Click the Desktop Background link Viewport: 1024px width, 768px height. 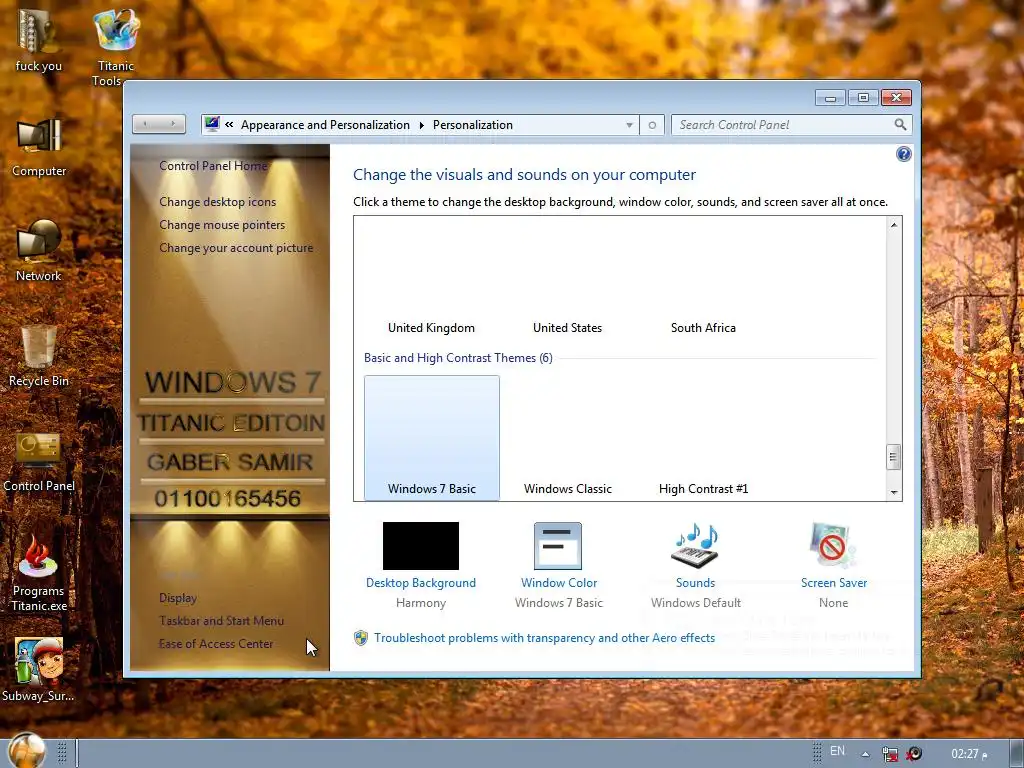pos(421,583)
